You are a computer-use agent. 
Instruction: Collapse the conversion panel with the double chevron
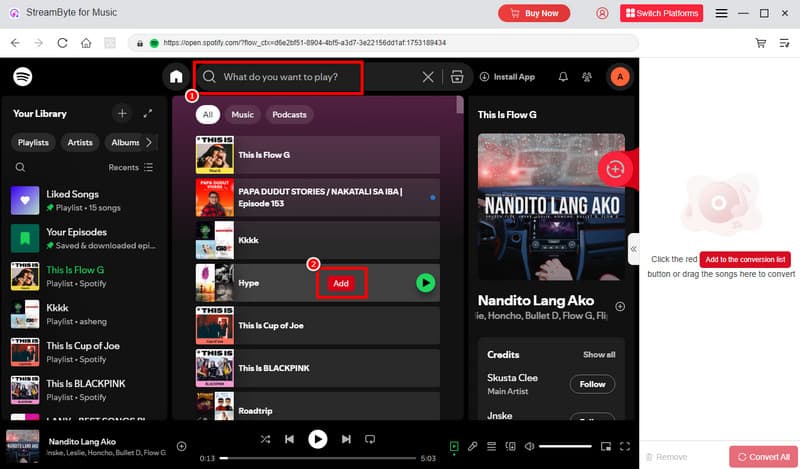click(633, 249)
